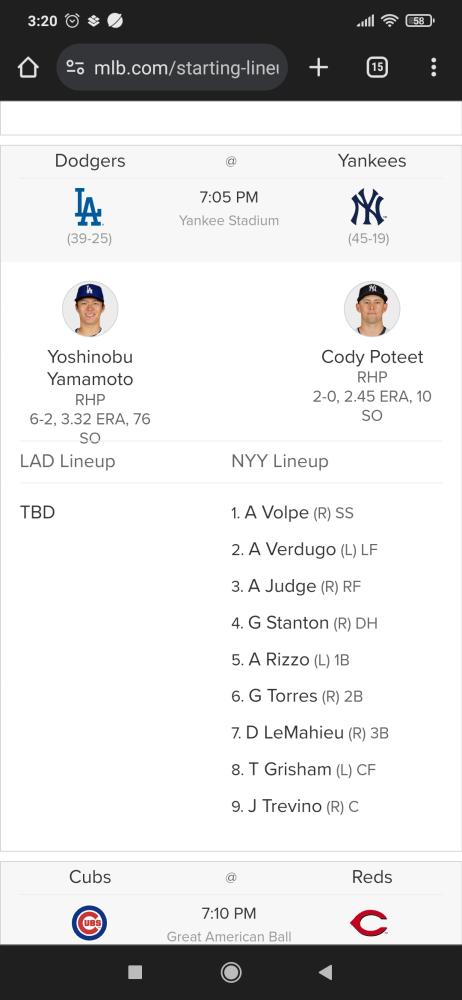Tap the Android recent apps square button
This screenshot has height=1000, width=462.
click(135, 972)
